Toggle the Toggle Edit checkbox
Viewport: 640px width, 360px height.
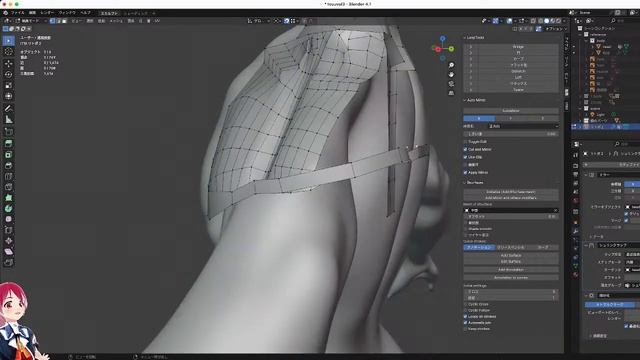[465, 142]
